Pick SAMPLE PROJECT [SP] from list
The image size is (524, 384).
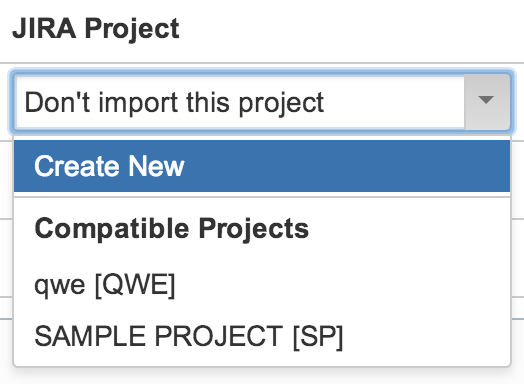tap(262, 337)
